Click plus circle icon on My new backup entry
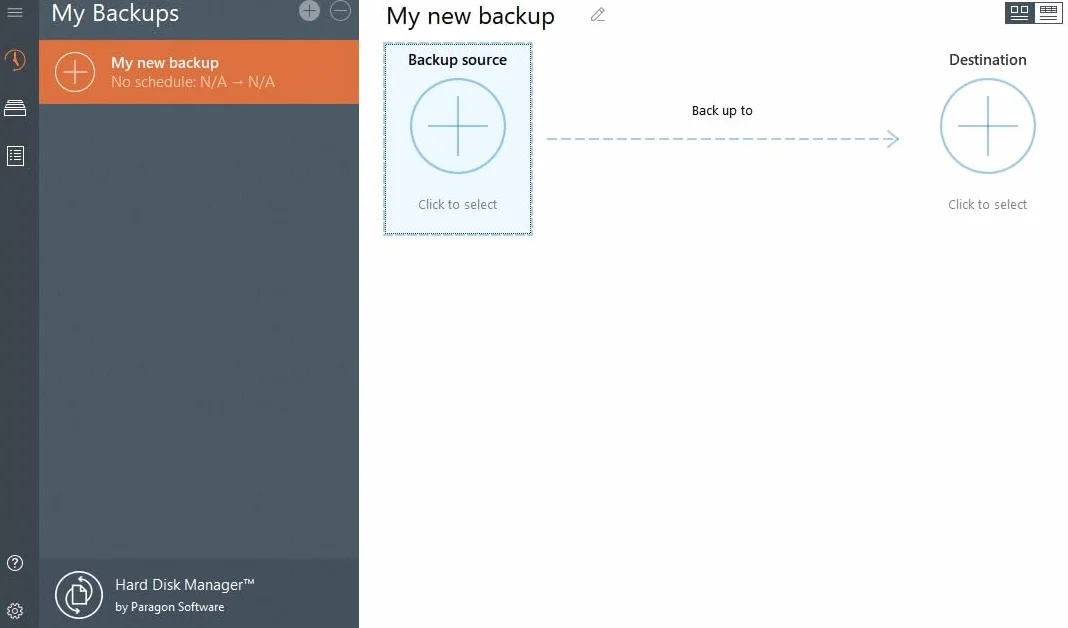This screenshot has width=1068, height=628. click(75, 72)
